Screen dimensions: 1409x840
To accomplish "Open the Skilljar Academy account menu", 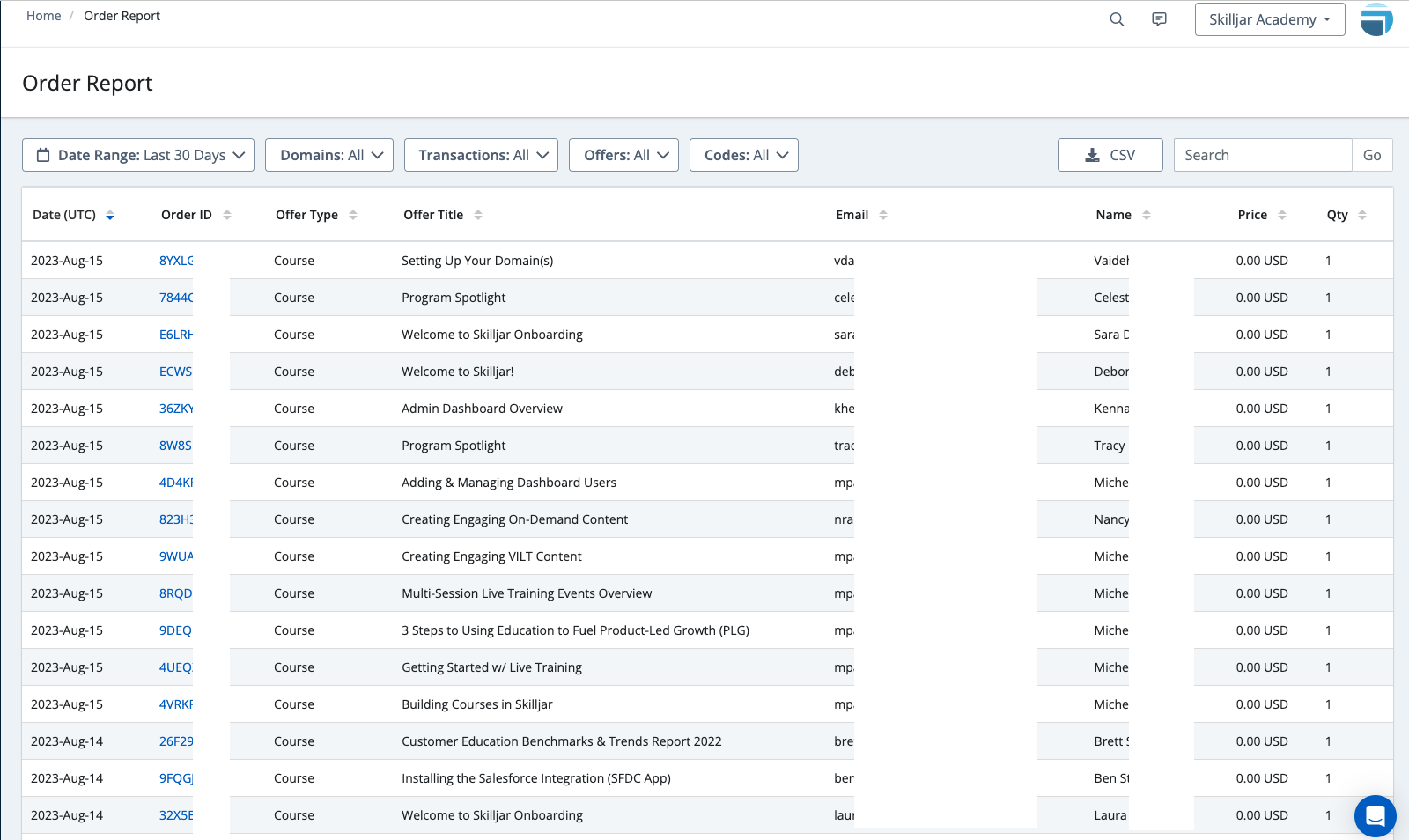I will [1269, 19].
